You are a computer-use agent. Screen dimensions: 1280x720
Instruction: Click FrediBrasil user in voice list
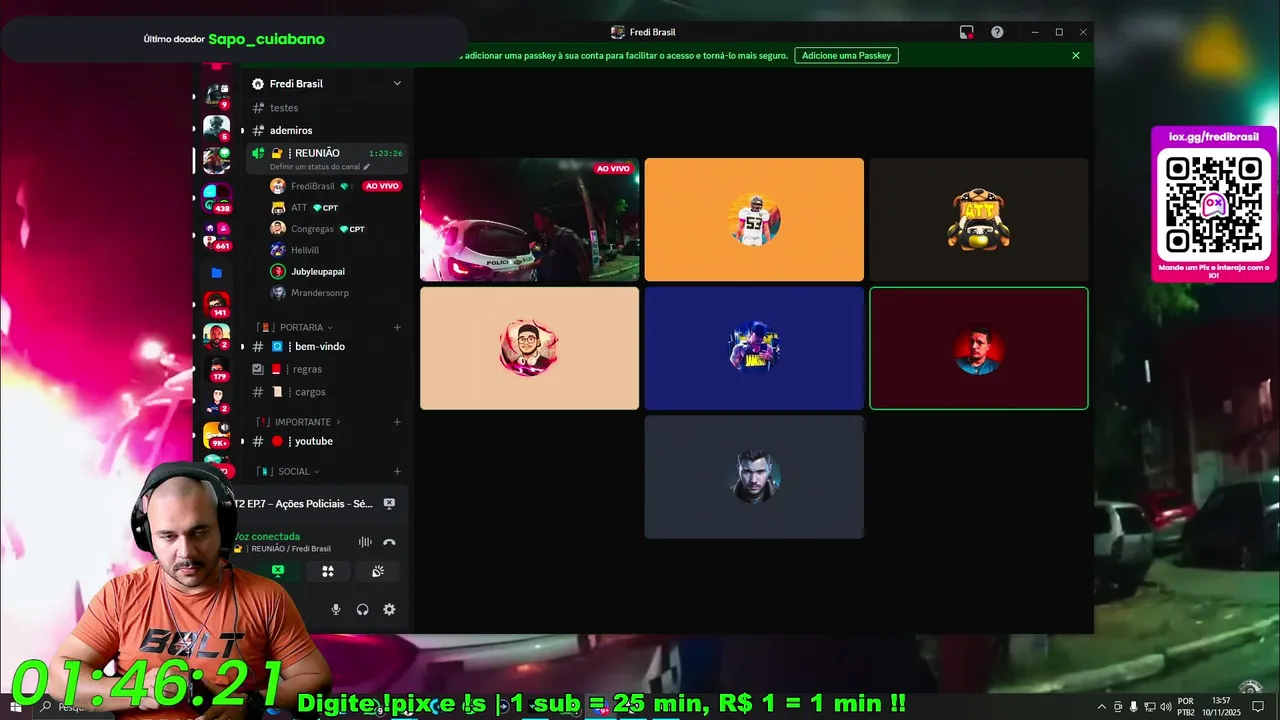tap(312, 186)
